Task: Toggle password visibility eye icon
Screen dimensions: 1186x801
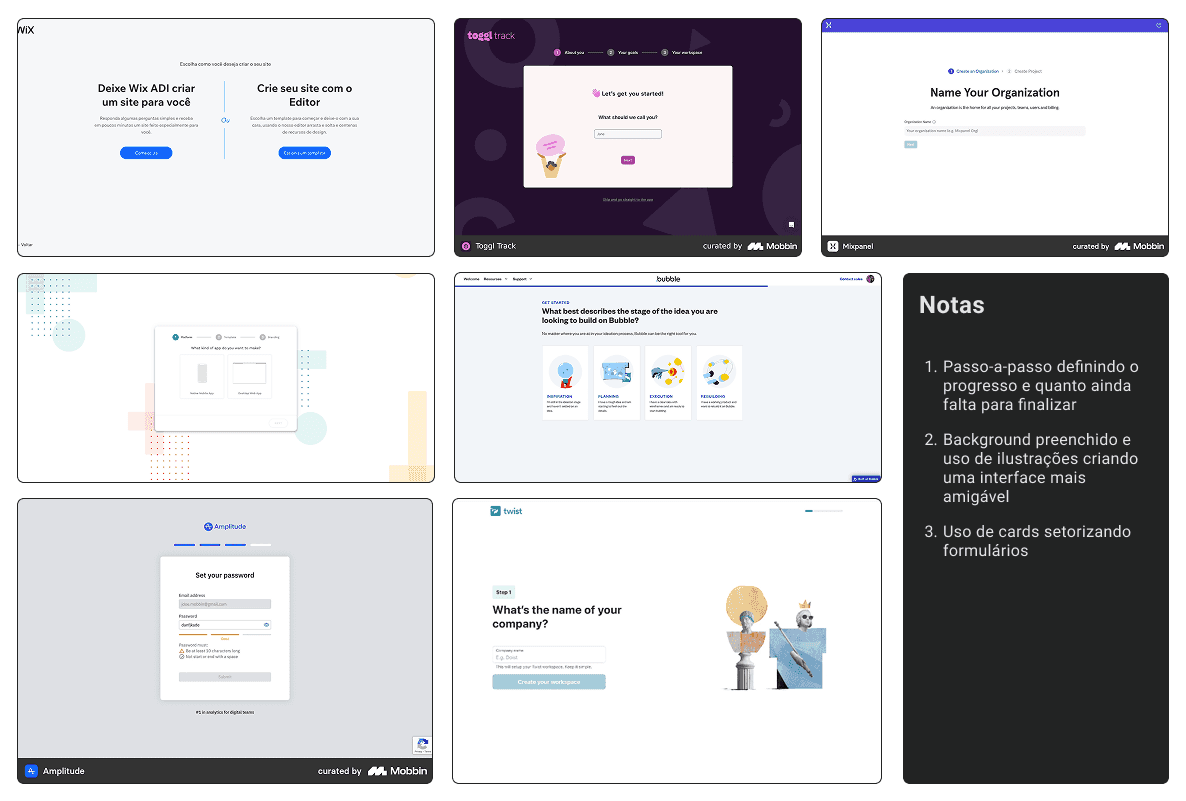Action: [x=266, y=625]
